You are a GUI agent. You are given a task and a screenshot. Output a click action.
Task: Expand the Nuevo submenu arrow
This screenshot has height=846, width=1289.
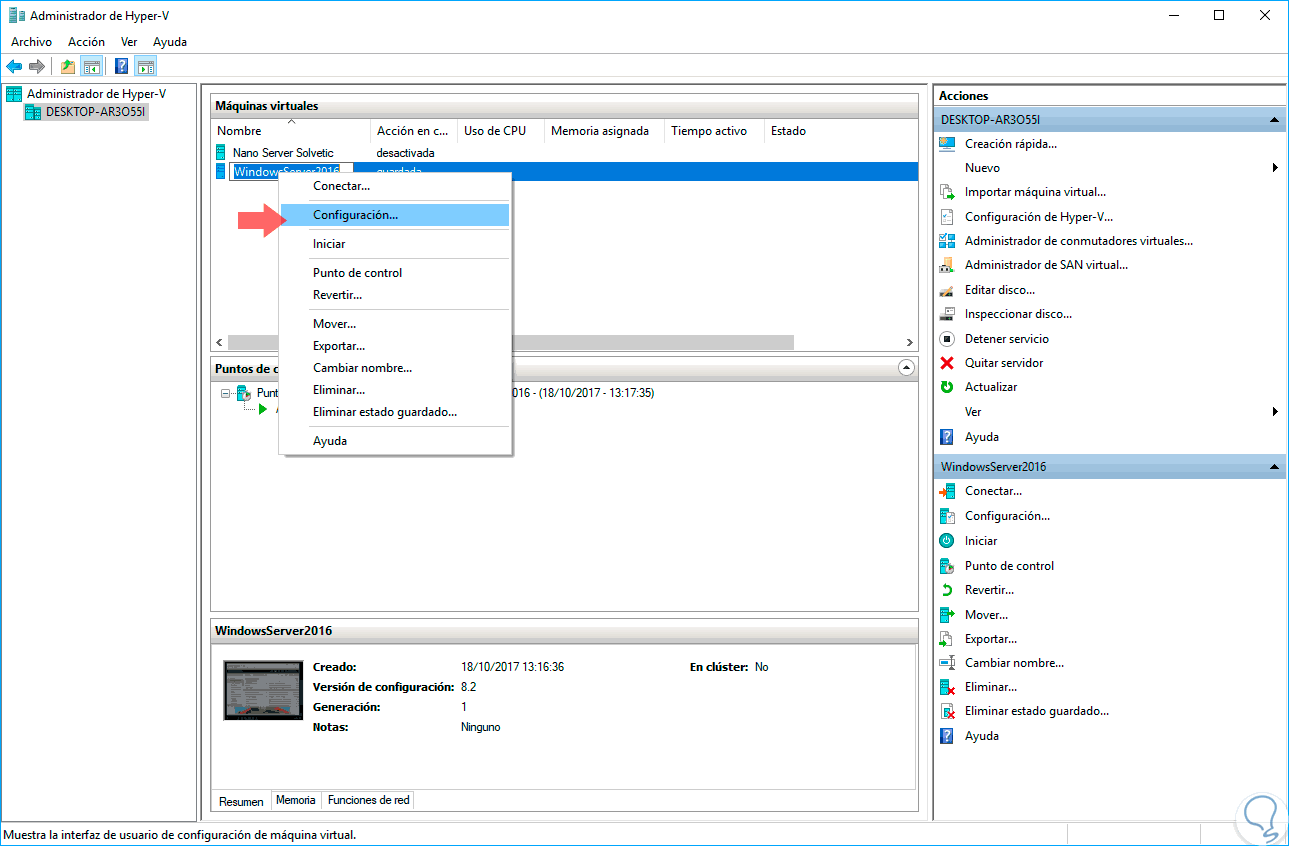(x=1275, y=168)
